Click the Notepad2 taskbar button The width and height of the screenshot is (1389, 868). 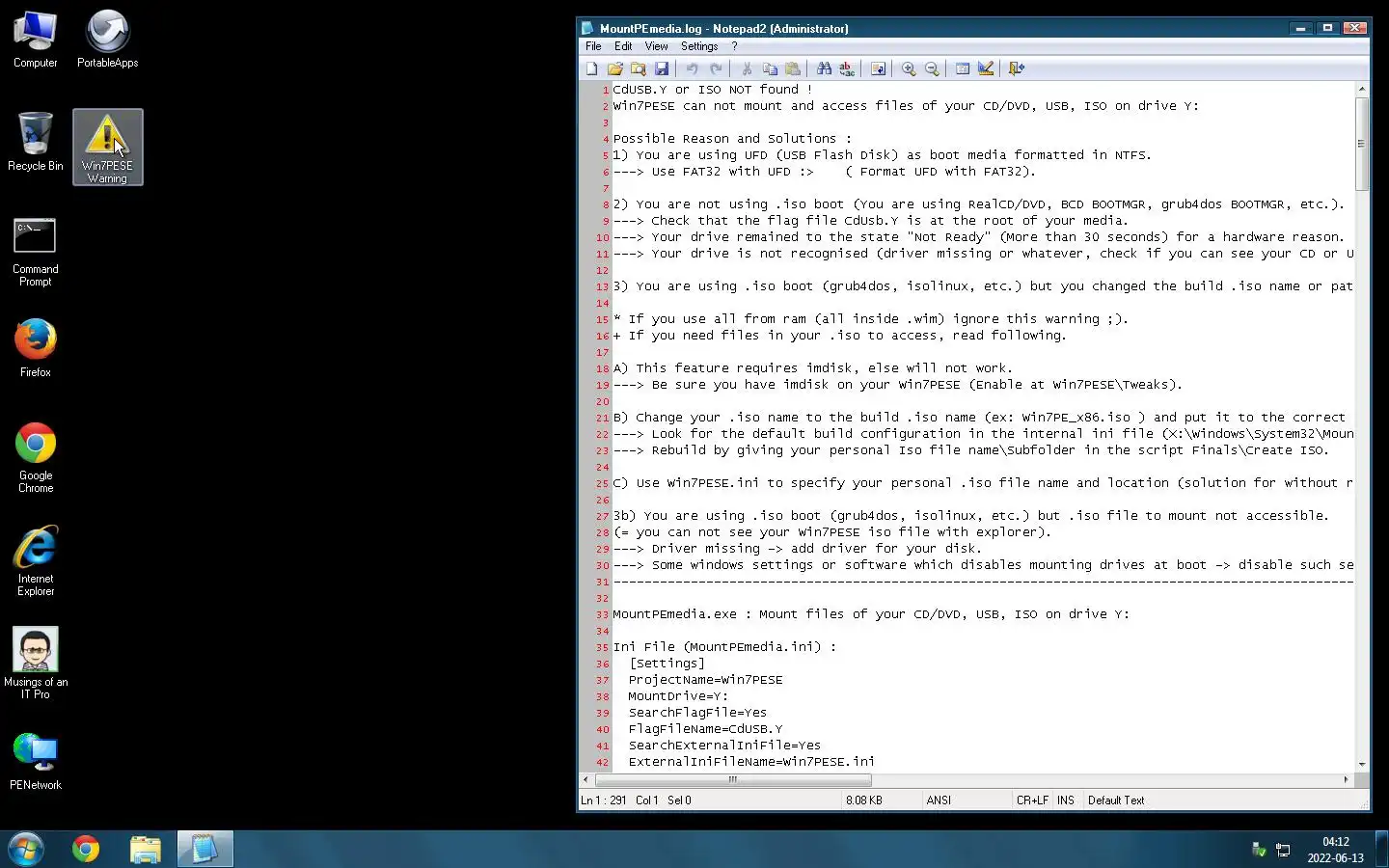click(x=204, y=849)
